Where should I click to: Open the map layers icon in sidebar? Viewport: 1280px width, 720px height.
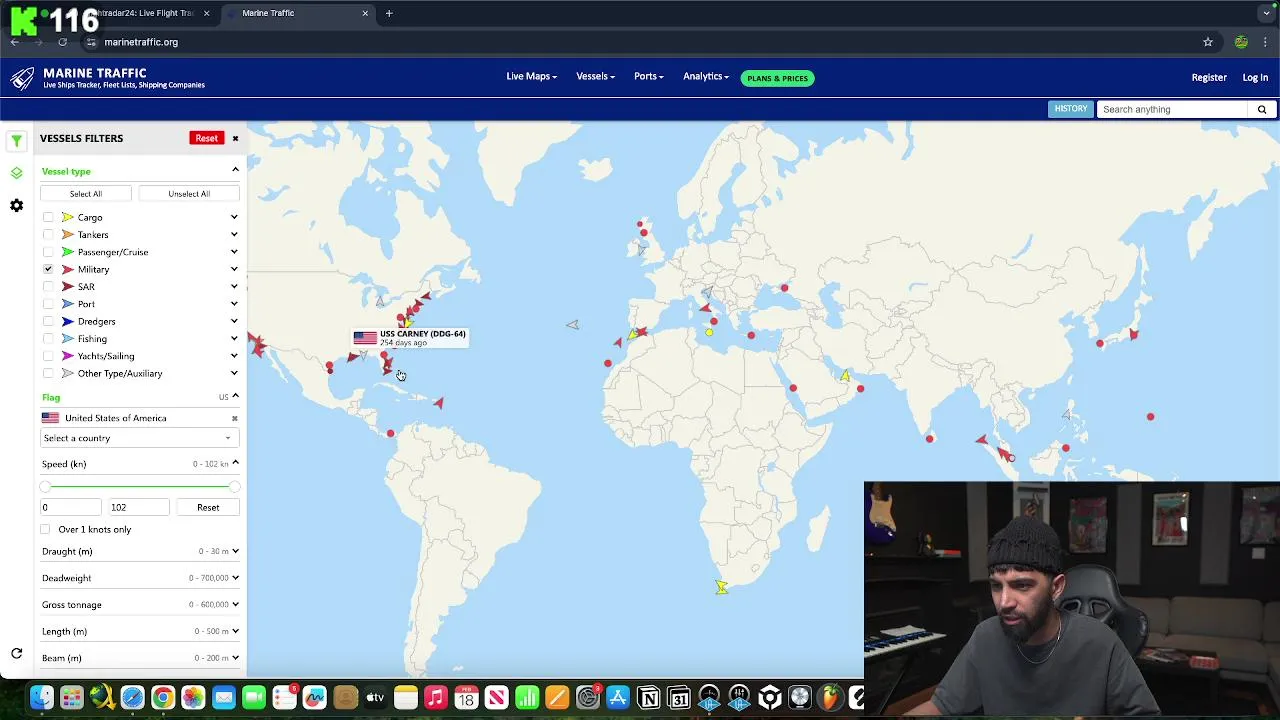click(16, 173)
